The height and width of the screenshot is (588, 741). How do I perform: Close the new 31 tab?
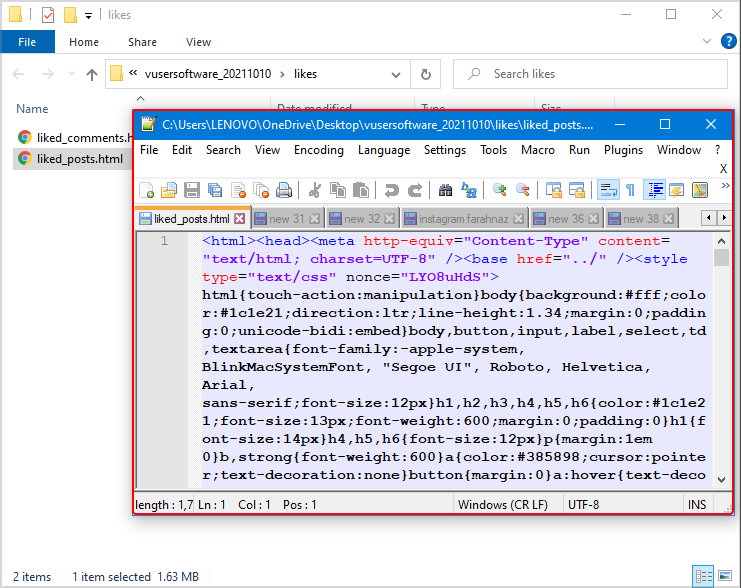pos(314,219)
